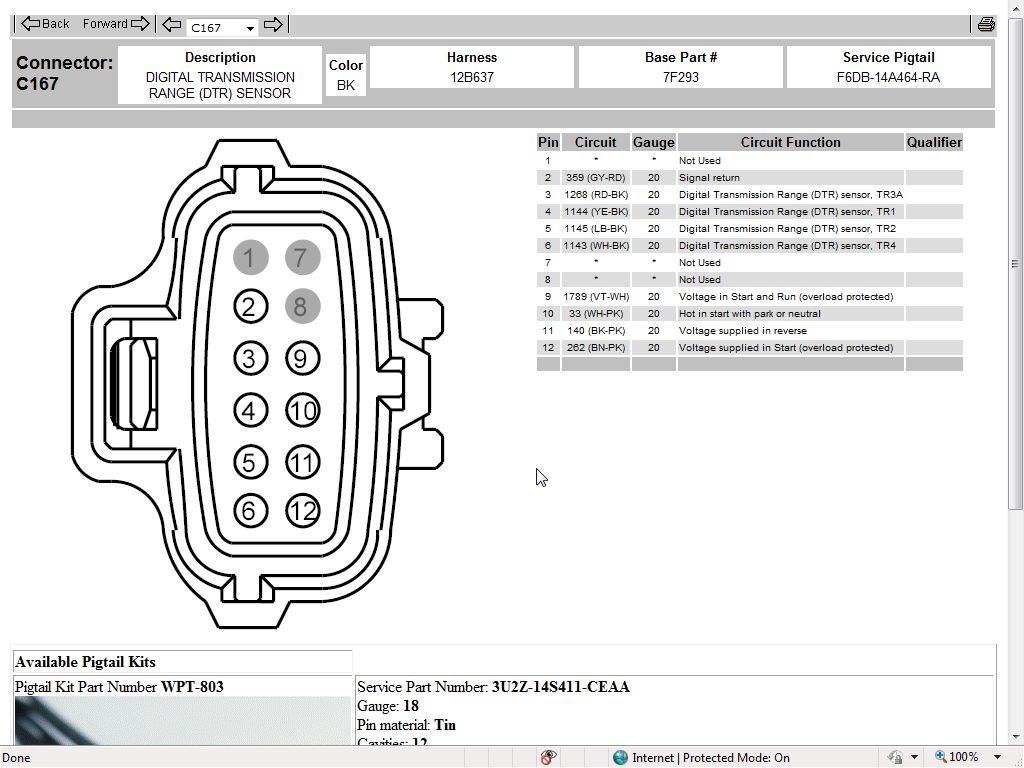Click the previous-connector arrow left of C167
This screenshot has height=768, width=1024.
click(x=172, y=26)
